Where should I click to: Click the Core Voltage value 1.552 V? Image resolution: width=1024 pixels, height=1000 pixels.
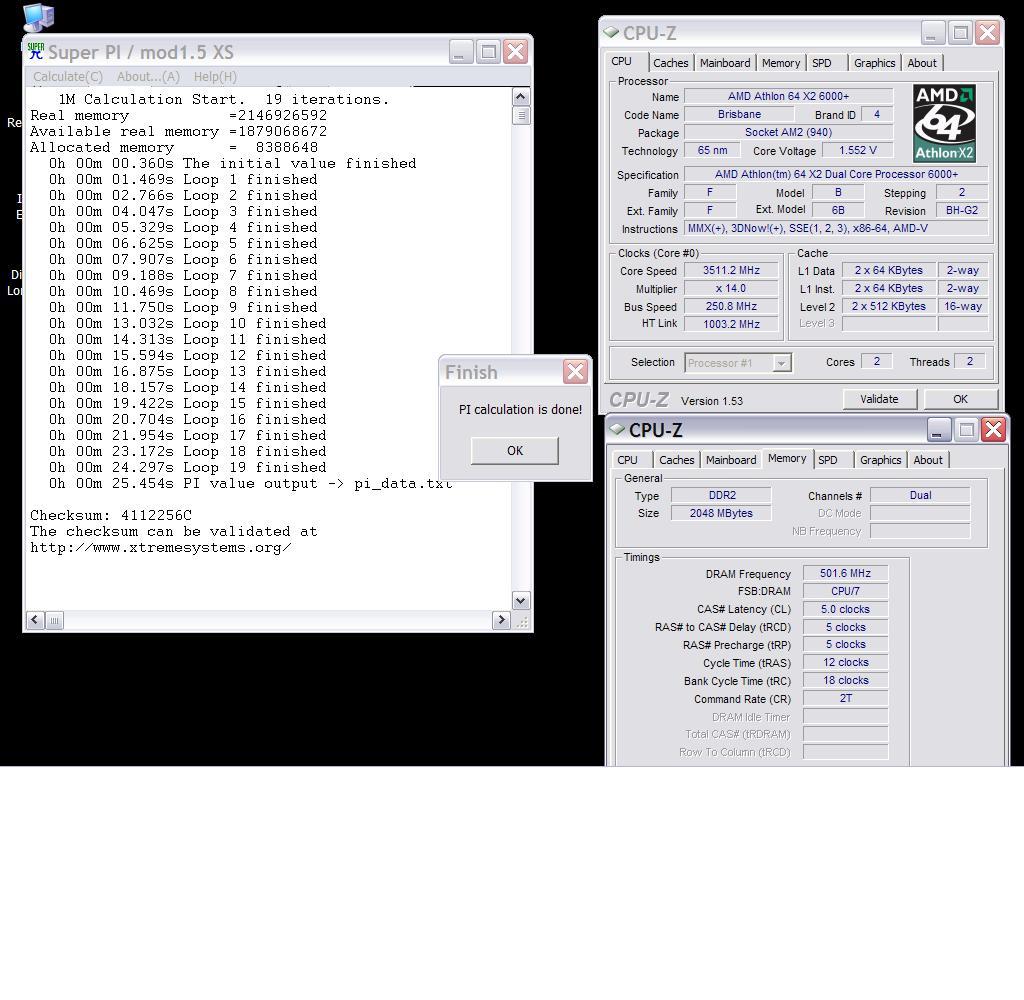pyautogui.click(x=857, y=150)
